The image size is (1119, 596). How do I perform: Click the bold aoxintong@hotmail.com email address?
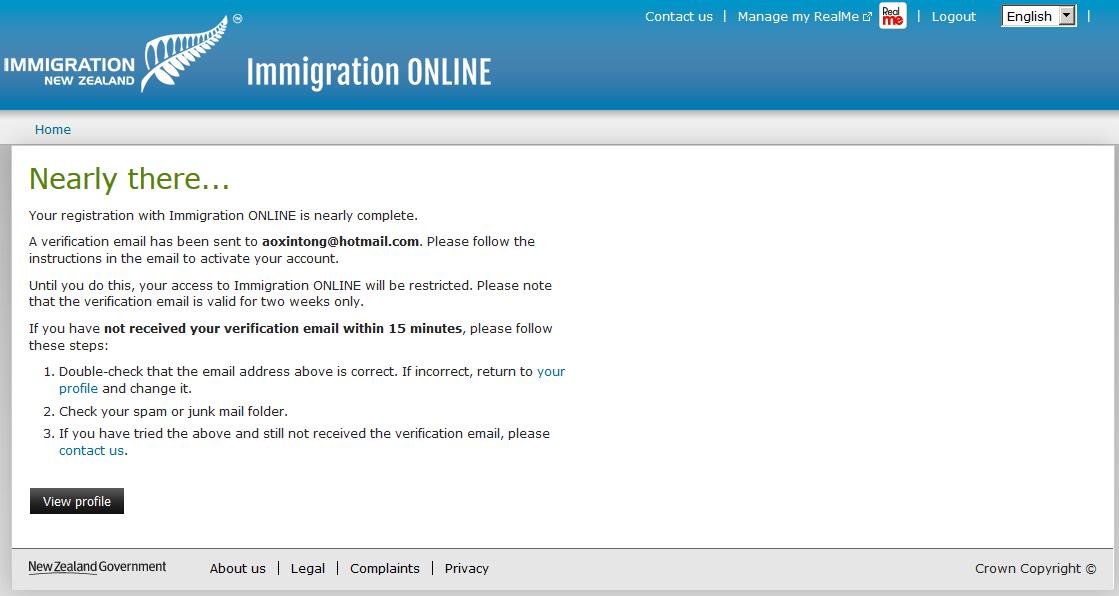click(x=340, y=241)
